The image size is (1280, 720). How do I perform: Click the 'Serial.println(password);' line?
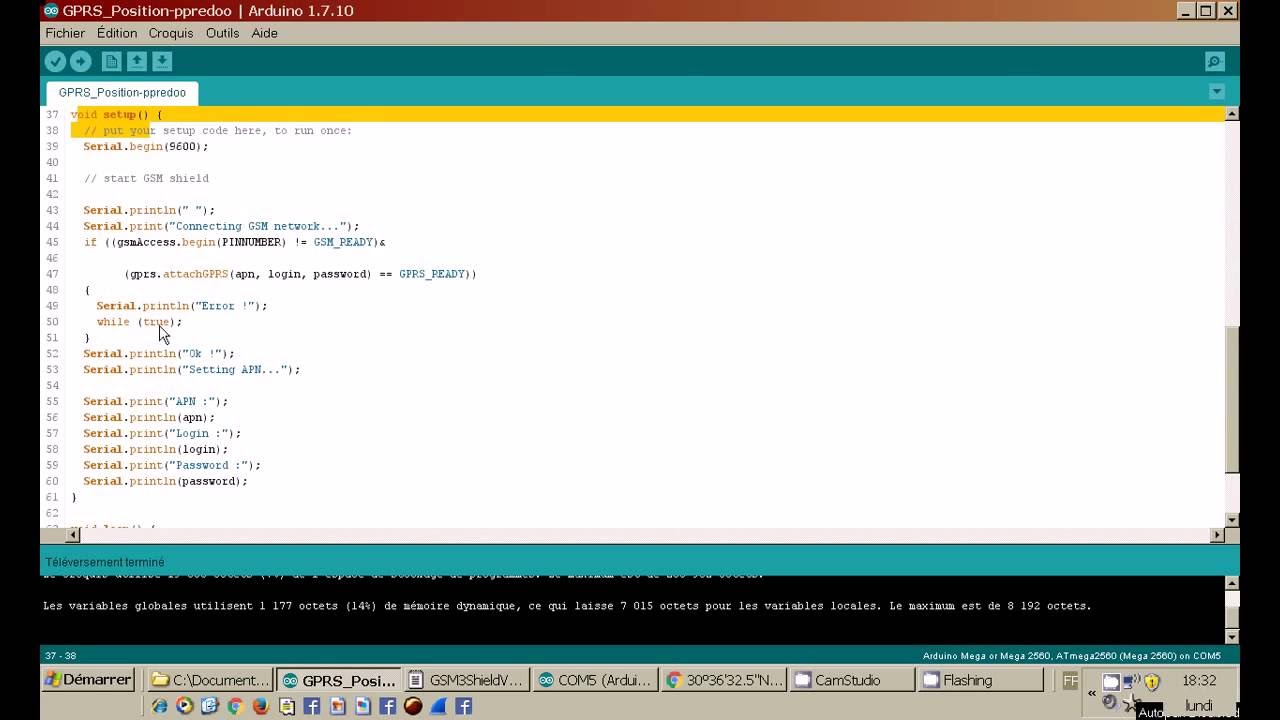point(165,481)
